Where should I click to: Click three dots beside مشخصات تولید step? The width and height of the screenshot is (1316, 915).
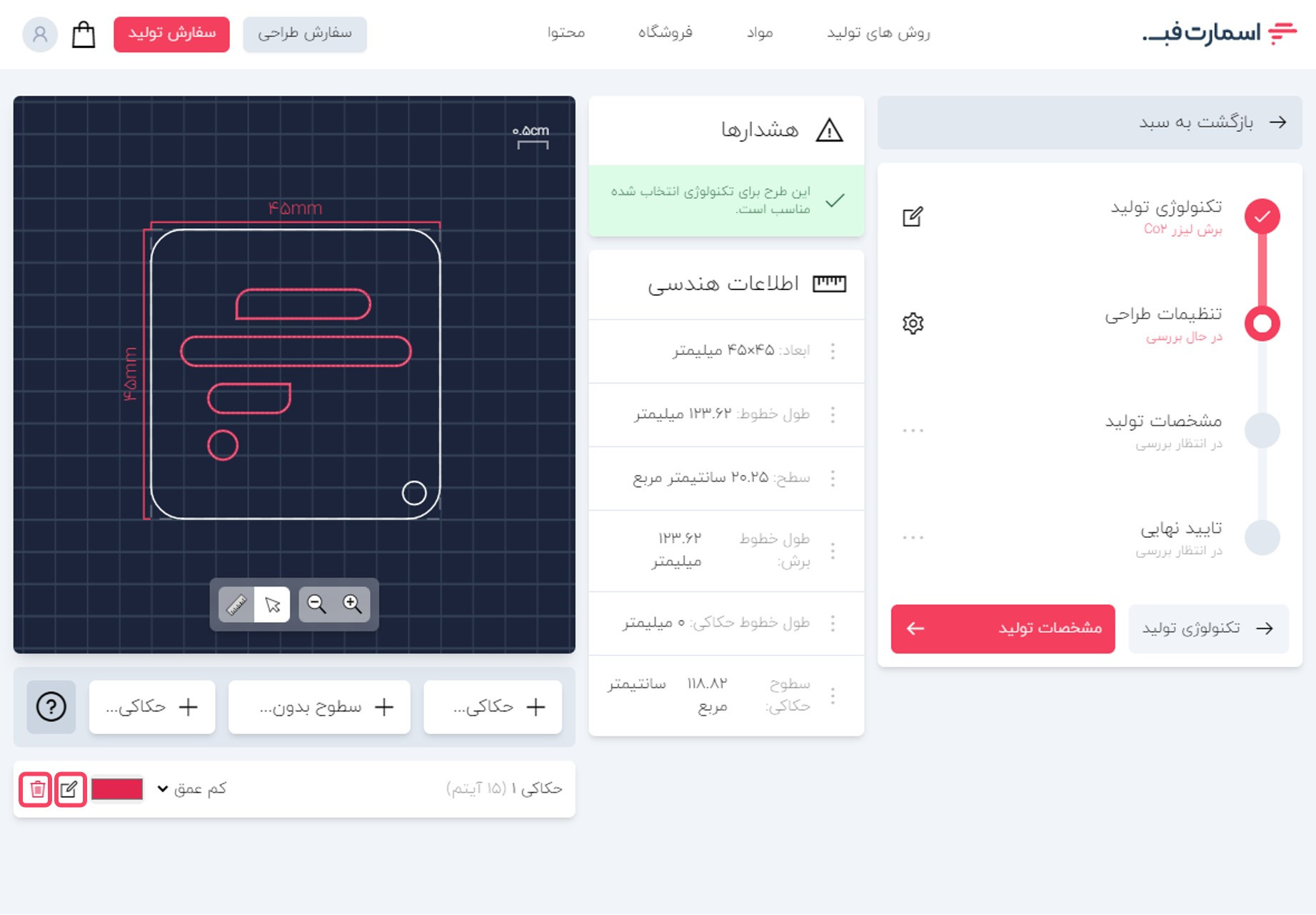pos(913,431)
